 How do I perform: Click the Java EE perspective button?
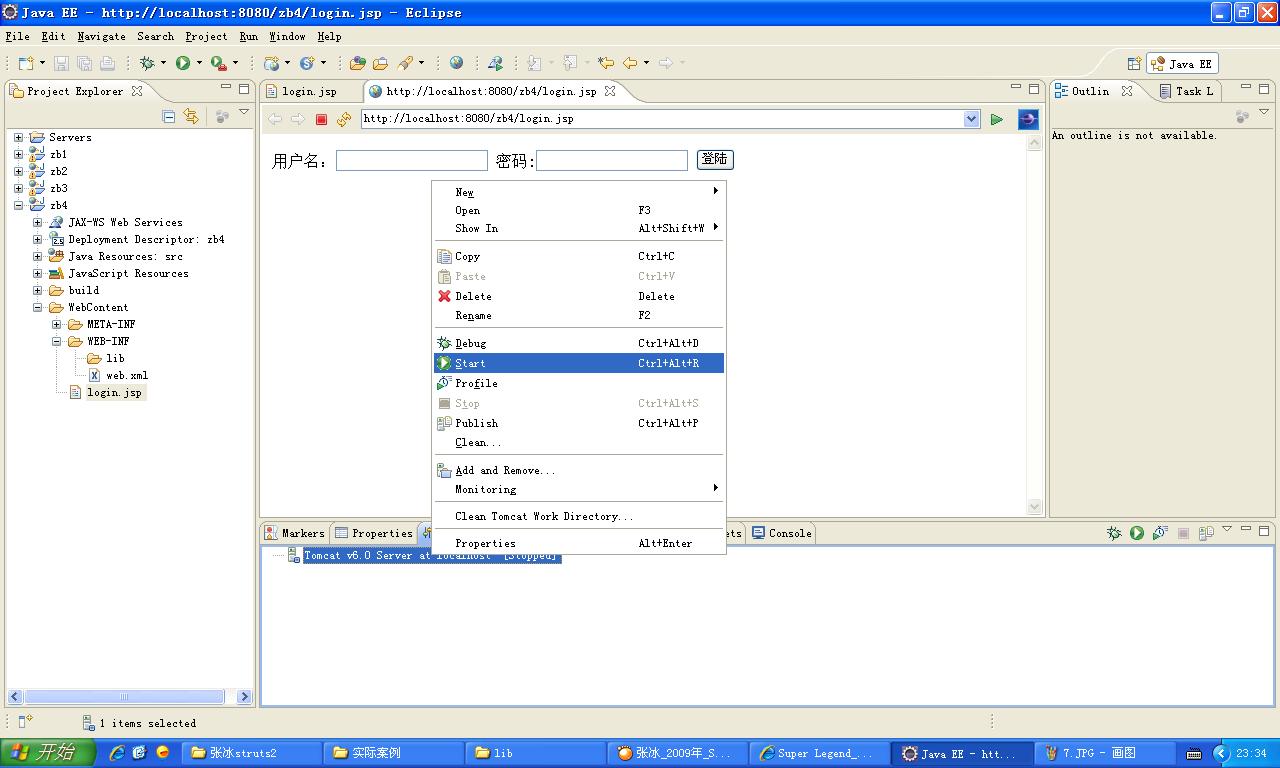1182,64
